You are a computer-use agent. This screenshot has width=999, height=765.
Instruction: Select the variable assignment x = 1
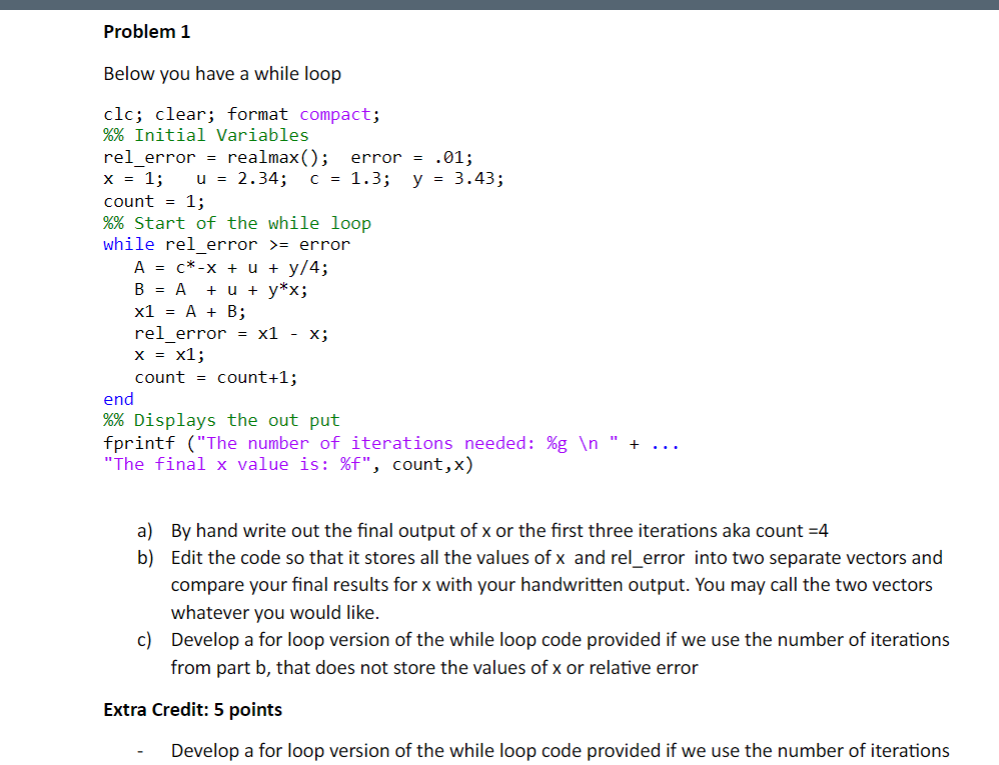pyautogui.click(x=125, y=178)
